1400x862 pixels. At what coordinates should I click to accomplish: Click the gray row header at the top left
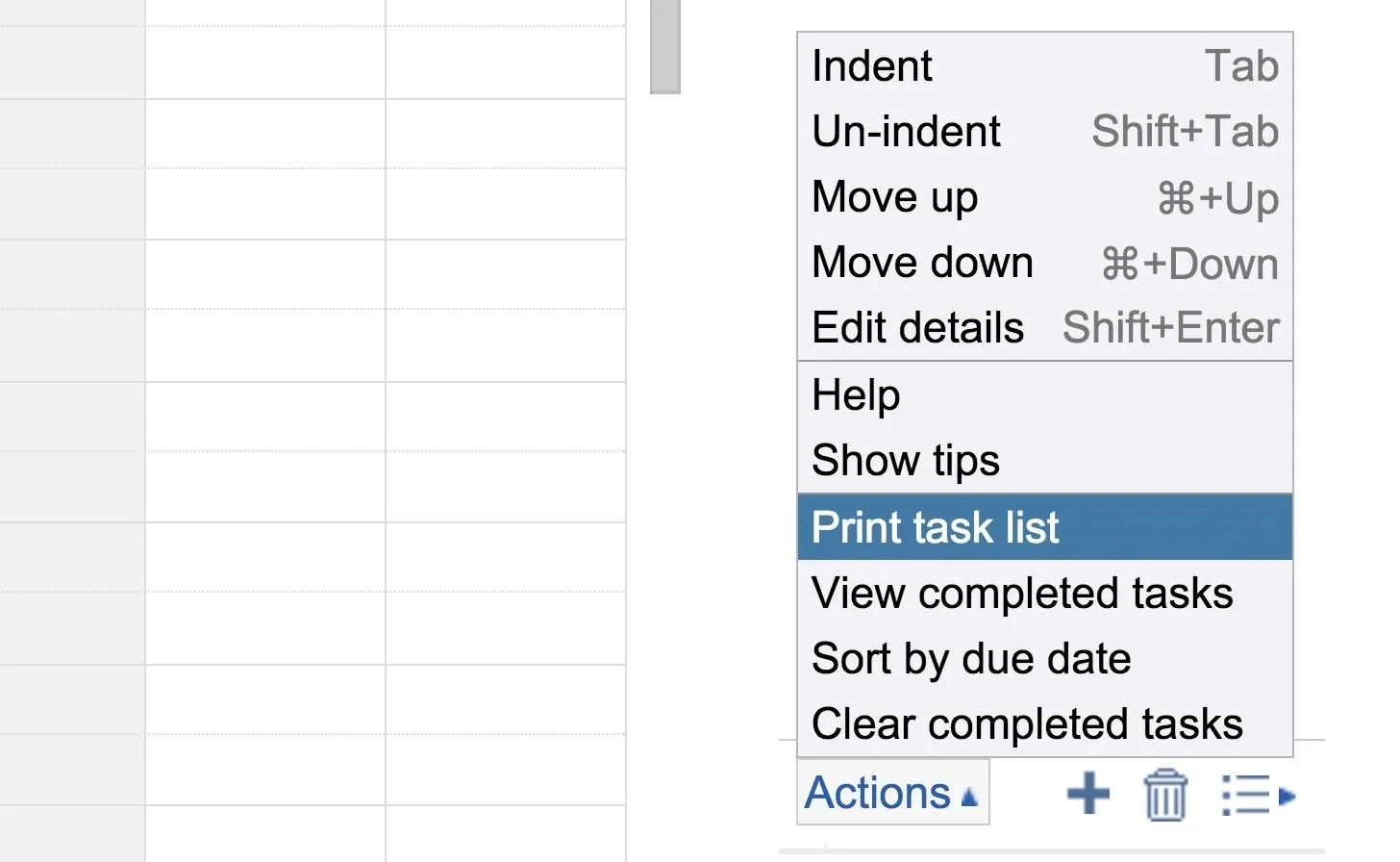pos(72,49)
